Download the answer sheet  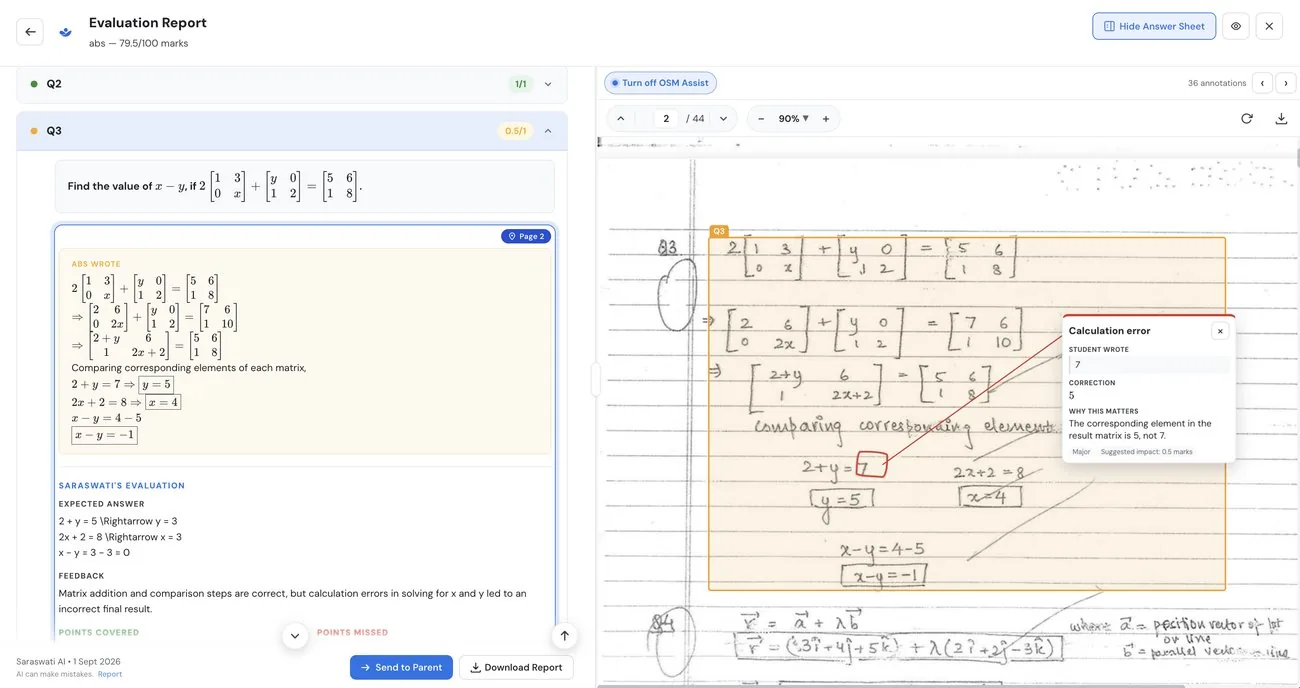click(1281, 118)
